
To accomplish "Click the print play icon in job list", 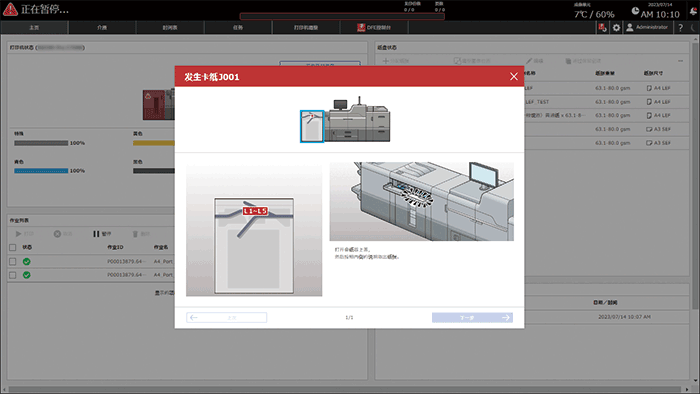I will pyautogui.click(x=18, y=234).
